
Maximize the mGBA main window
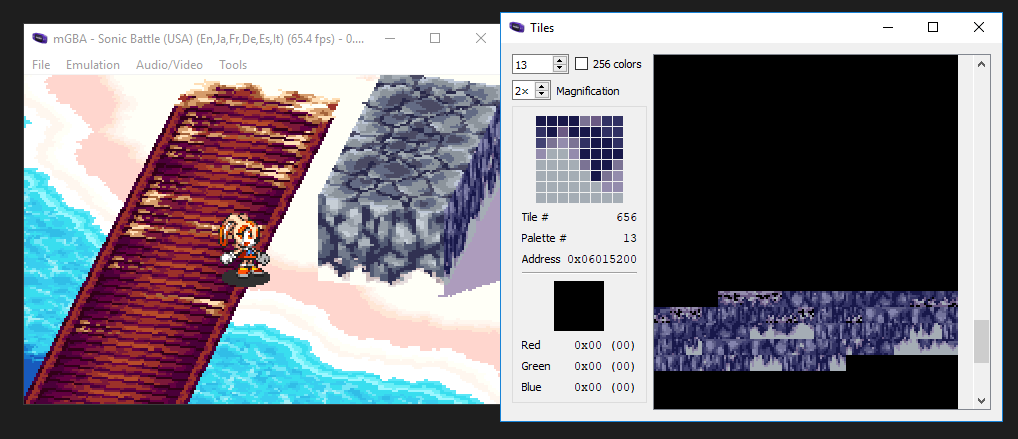pos(435,38)
